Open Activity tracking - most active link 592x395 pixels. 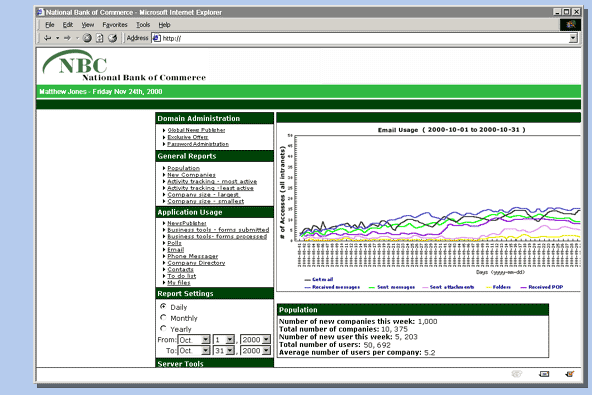click(x=212, y=182)
